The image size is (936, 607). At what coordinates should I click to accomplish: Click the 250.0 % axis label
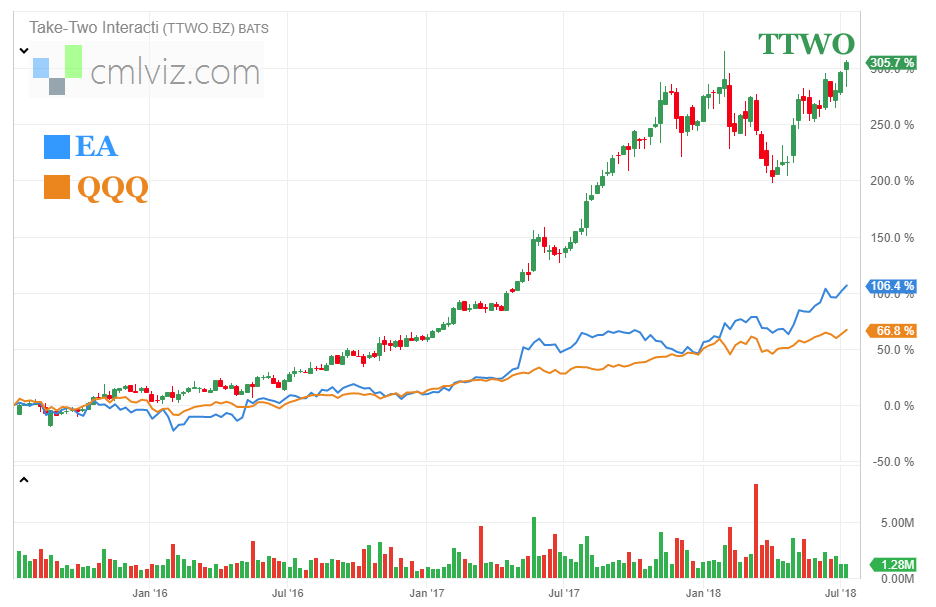[x=892, y=125]
